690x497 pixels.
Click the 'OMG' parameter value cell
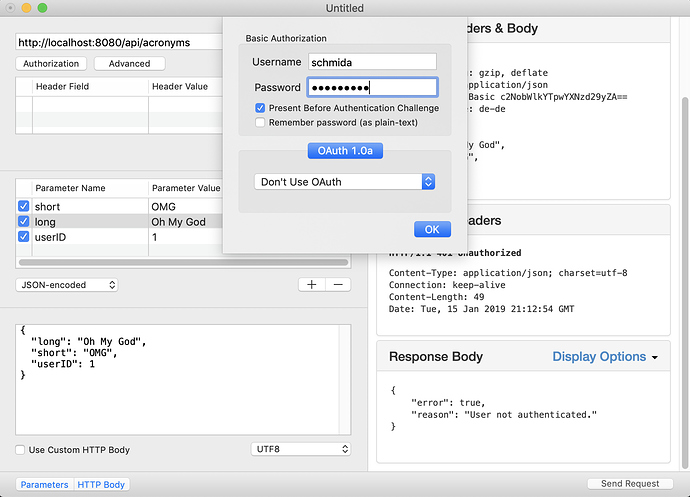point(186,206)
